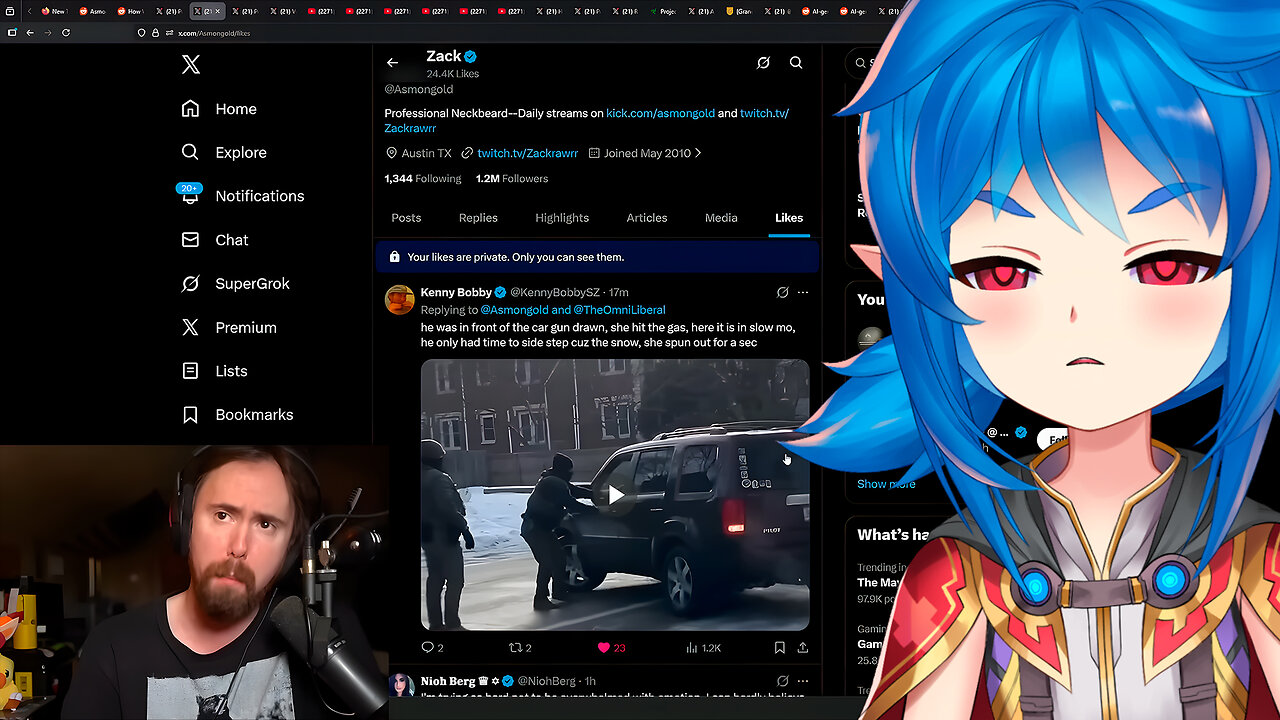View the 1,344 Following list
The height and width of the screenshot is (720, 1280).
423,179
